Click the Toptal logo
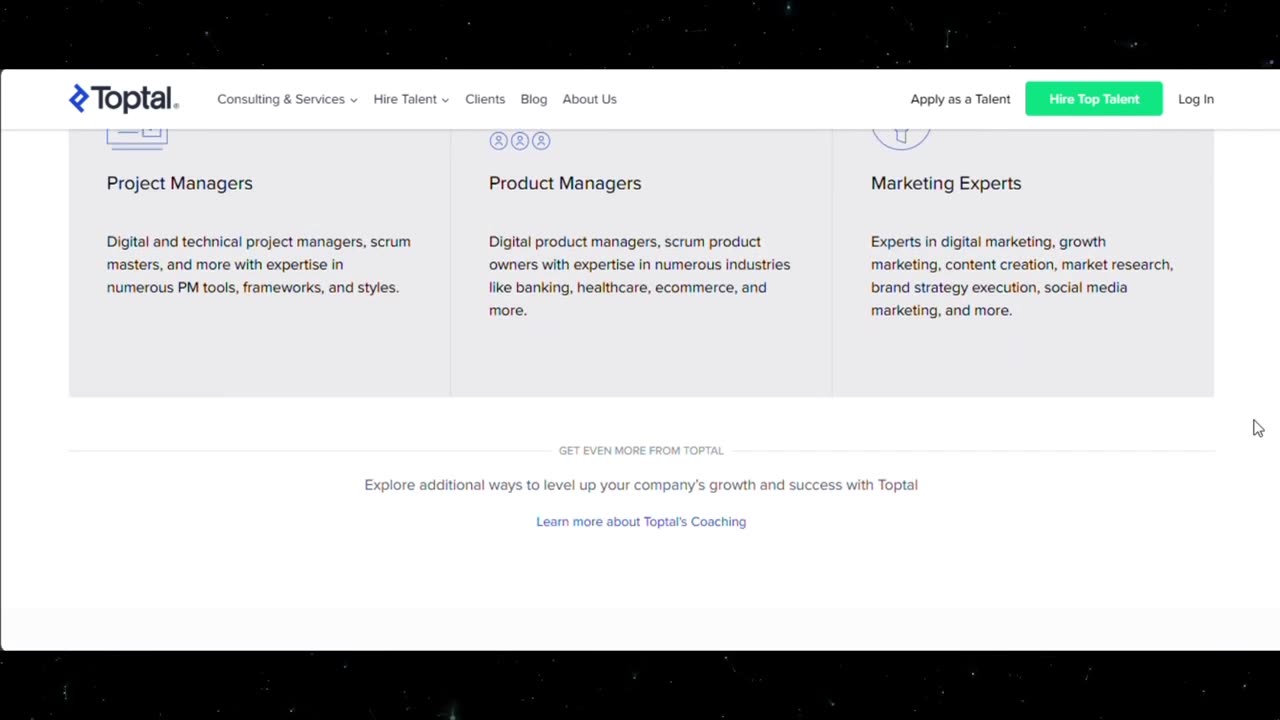Image resolution: width=1280 pixels, height=720 pixels. 123,98
